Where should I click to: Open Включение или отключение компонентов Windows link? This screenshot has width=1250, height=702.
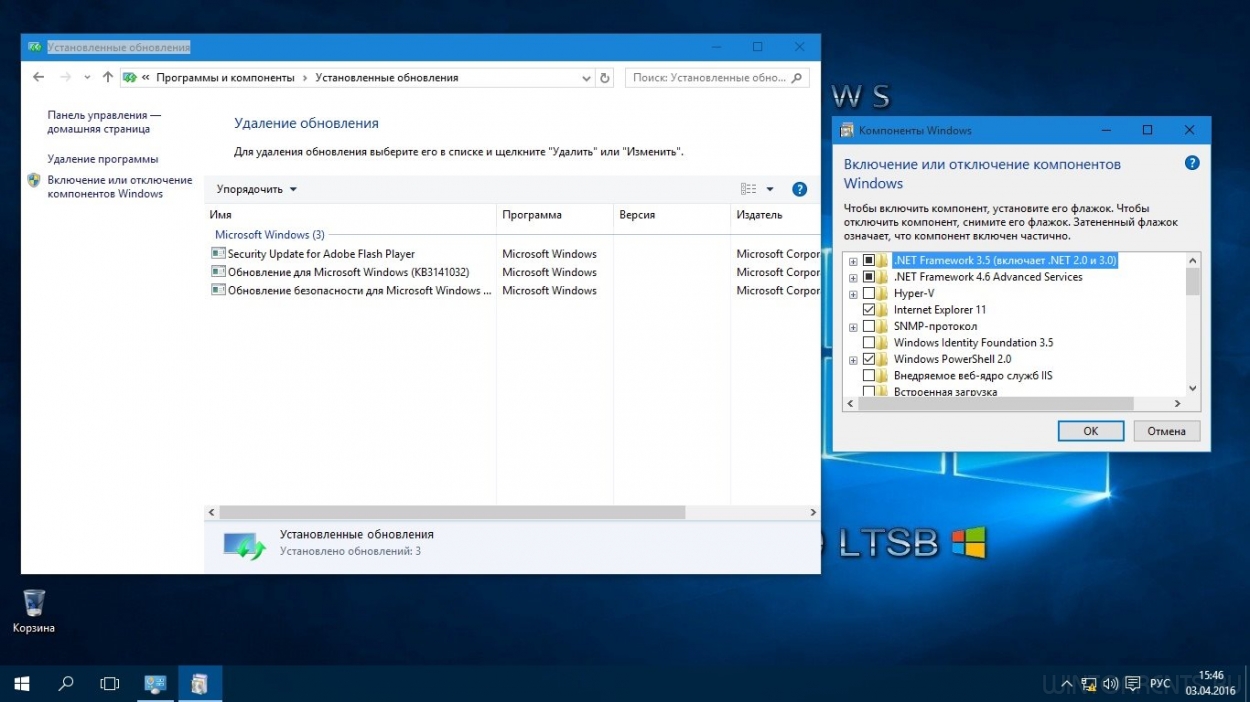click(120, 187)
